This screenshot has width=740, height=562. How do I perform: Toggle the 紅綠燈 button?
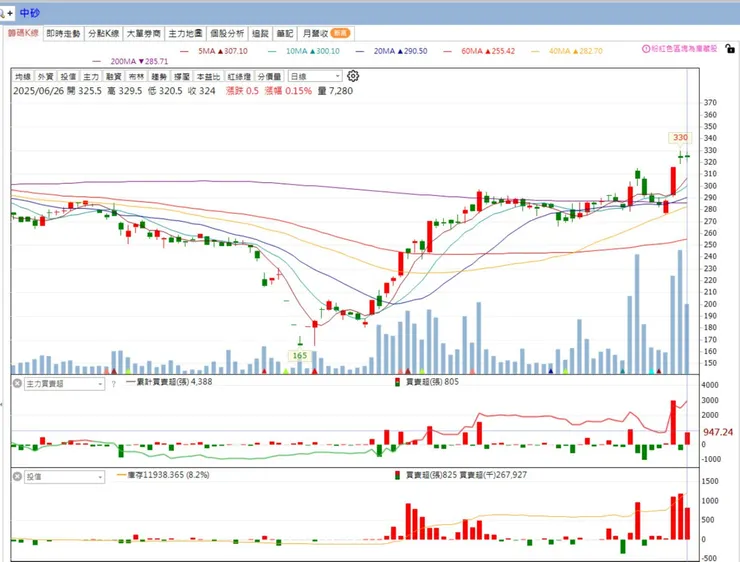[238, 76]
